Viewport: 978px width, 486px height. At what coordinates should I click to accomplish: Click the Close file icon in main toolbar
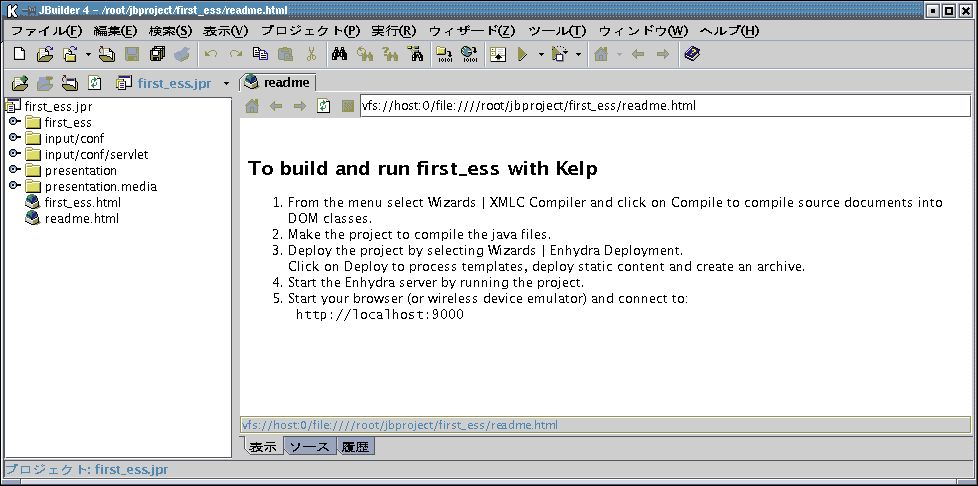(107, 55)
